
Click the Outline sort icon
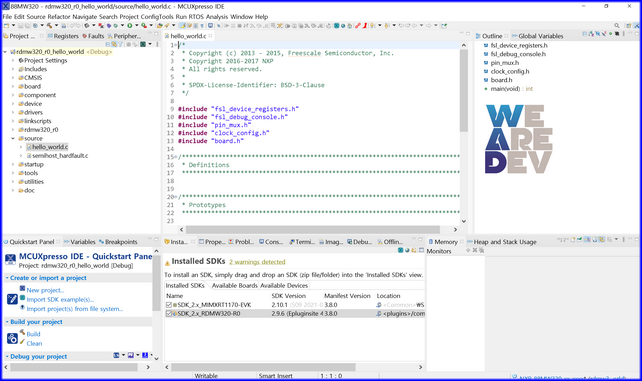591,34
